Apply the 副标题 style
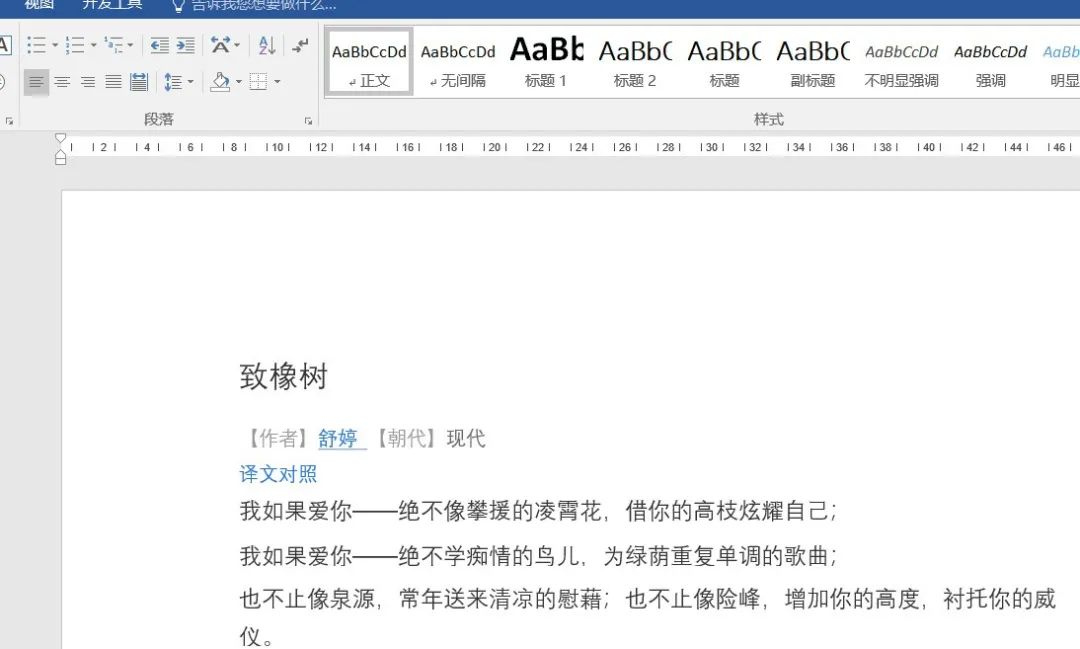 click(813, 62)
